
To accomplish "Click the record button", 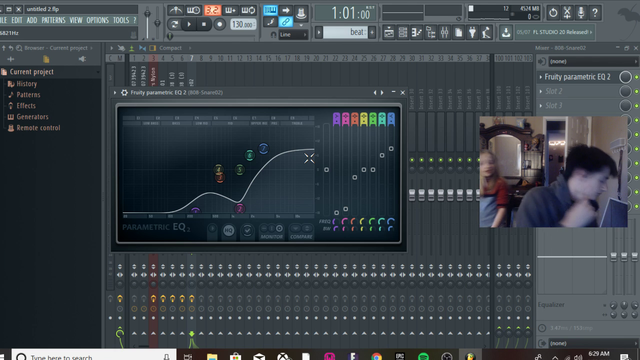I will pyautogui.click(x=220, y=24).
